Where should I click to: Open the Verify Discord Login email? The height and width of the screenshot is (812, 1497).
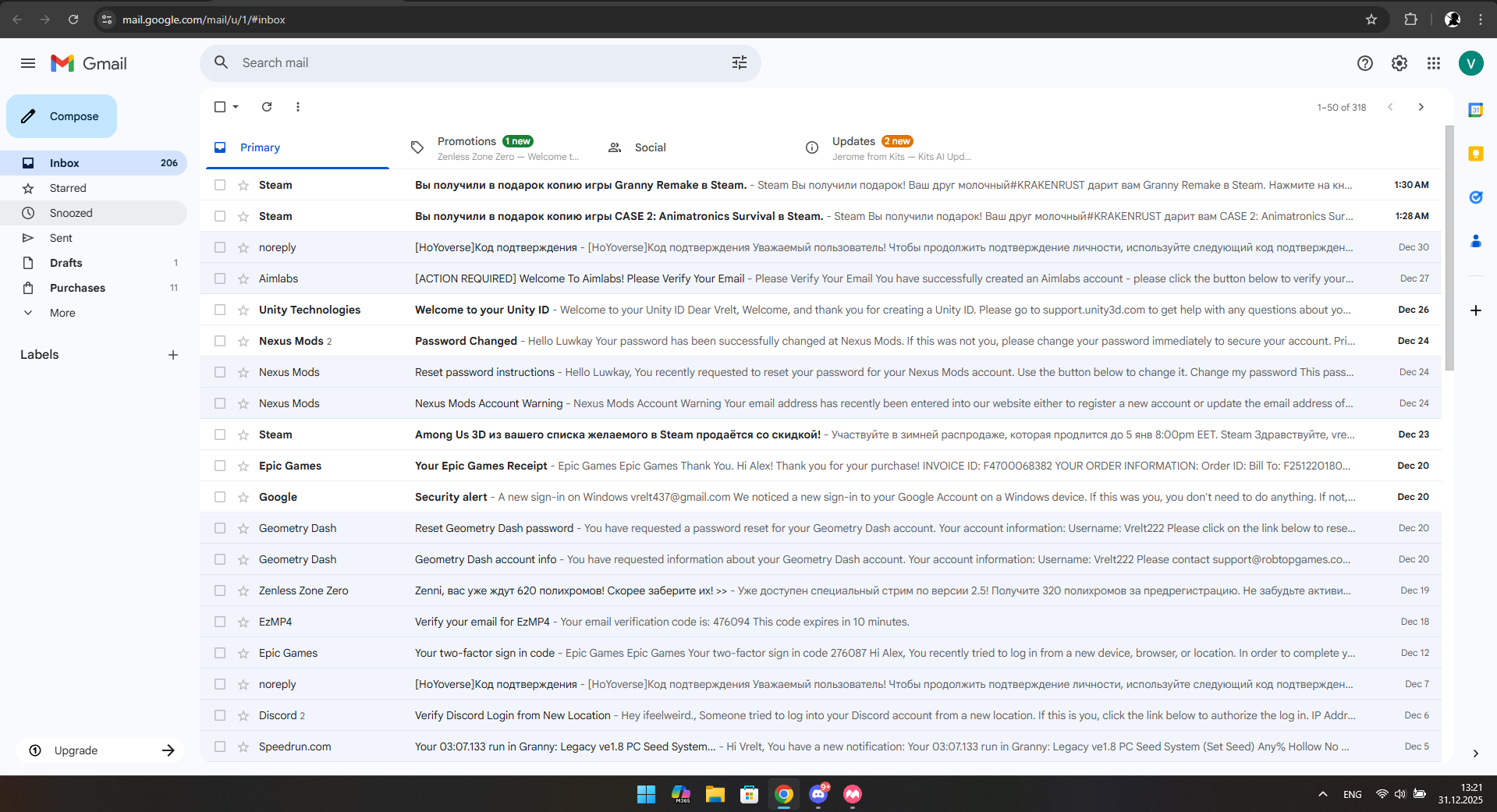click(x=821, y=715)
